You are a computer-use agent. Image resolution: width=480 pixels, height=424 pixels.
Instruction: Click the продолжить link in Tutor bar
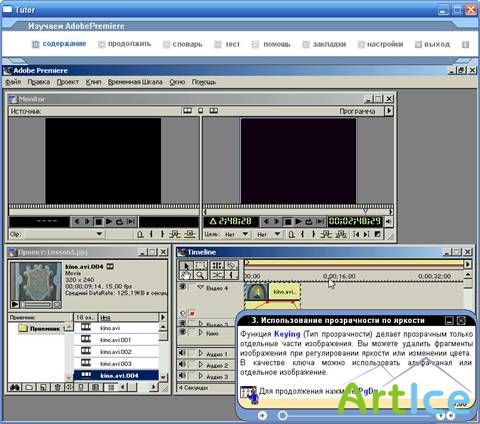129,44
